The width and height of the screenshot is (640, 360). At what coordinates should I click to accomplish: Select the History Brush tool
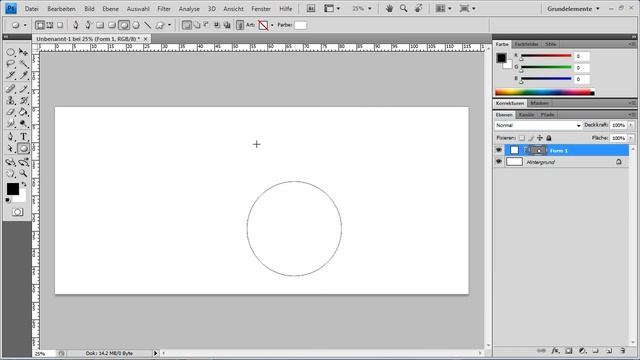pyautogui.click(x=23, y=100)
